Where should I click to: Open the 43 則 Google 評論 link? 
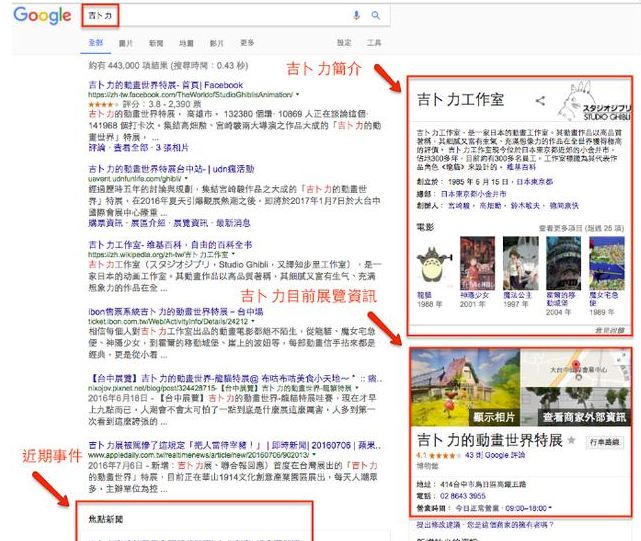tap(495, 455)
